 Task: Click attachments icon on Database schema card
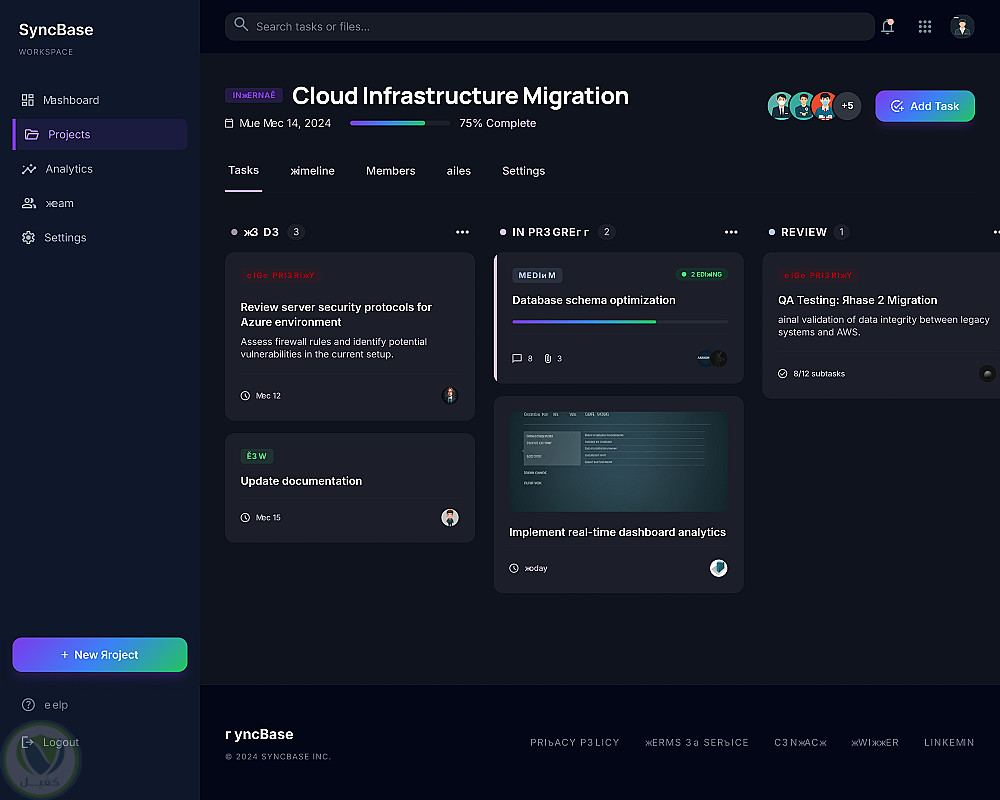click(547, 359)
